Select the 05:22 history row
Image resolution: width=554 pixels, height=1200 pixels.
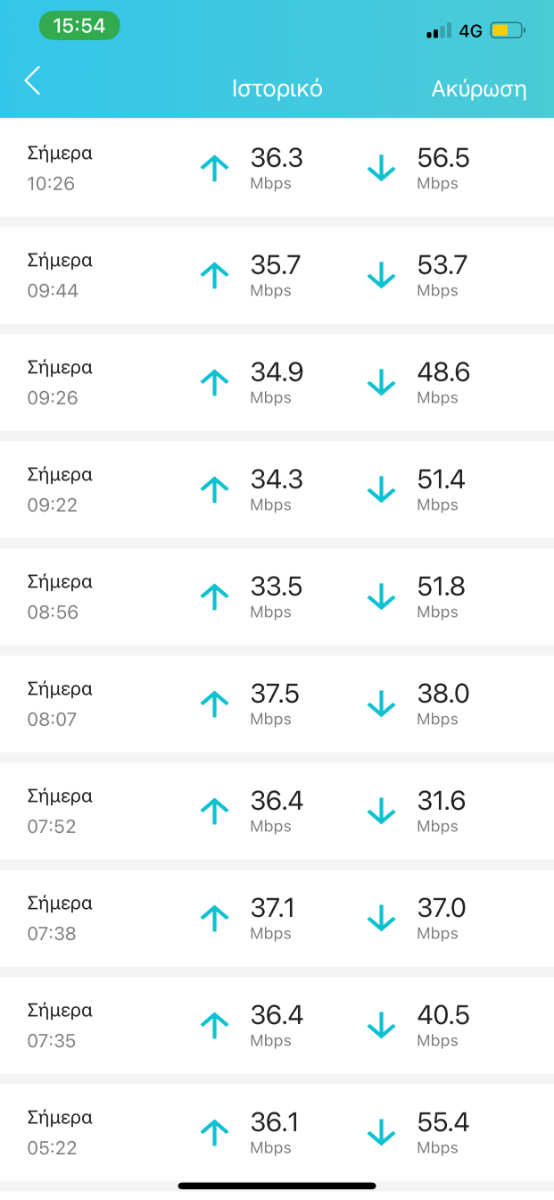coord(277,1132)
